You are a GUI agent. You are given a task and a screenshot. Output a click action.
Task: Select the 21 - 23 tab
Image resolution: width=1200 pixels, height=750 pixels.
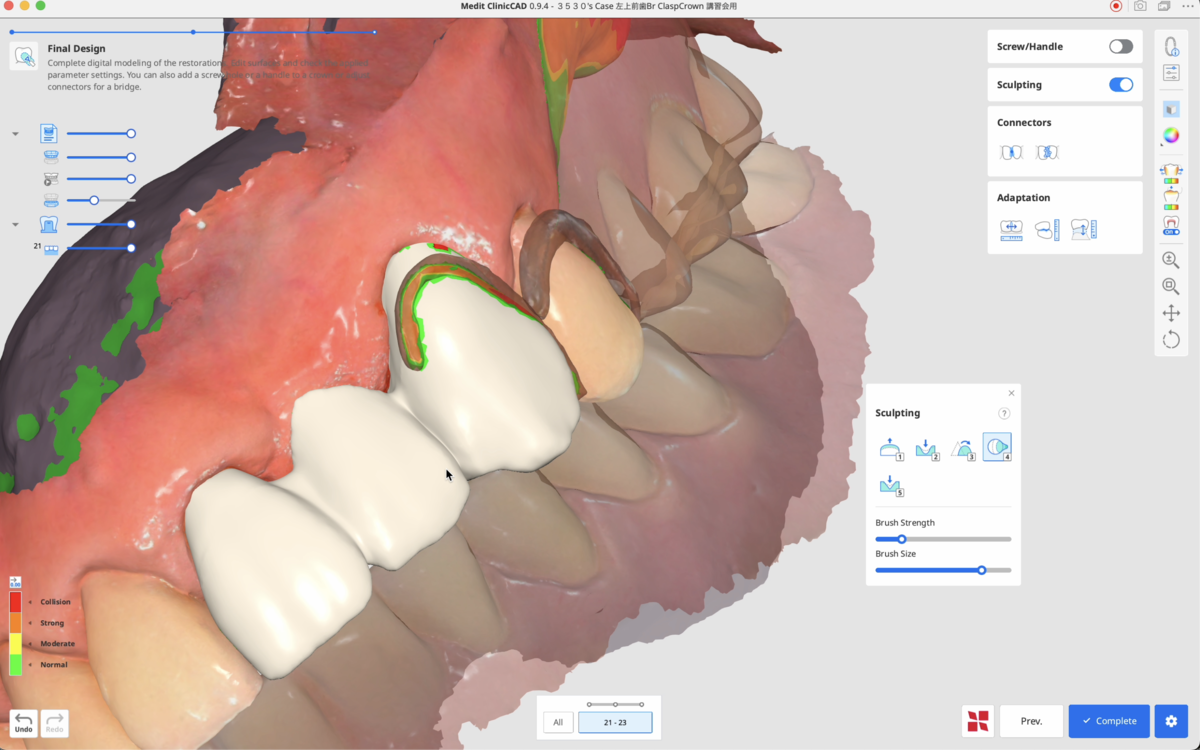tap(615, 722)
